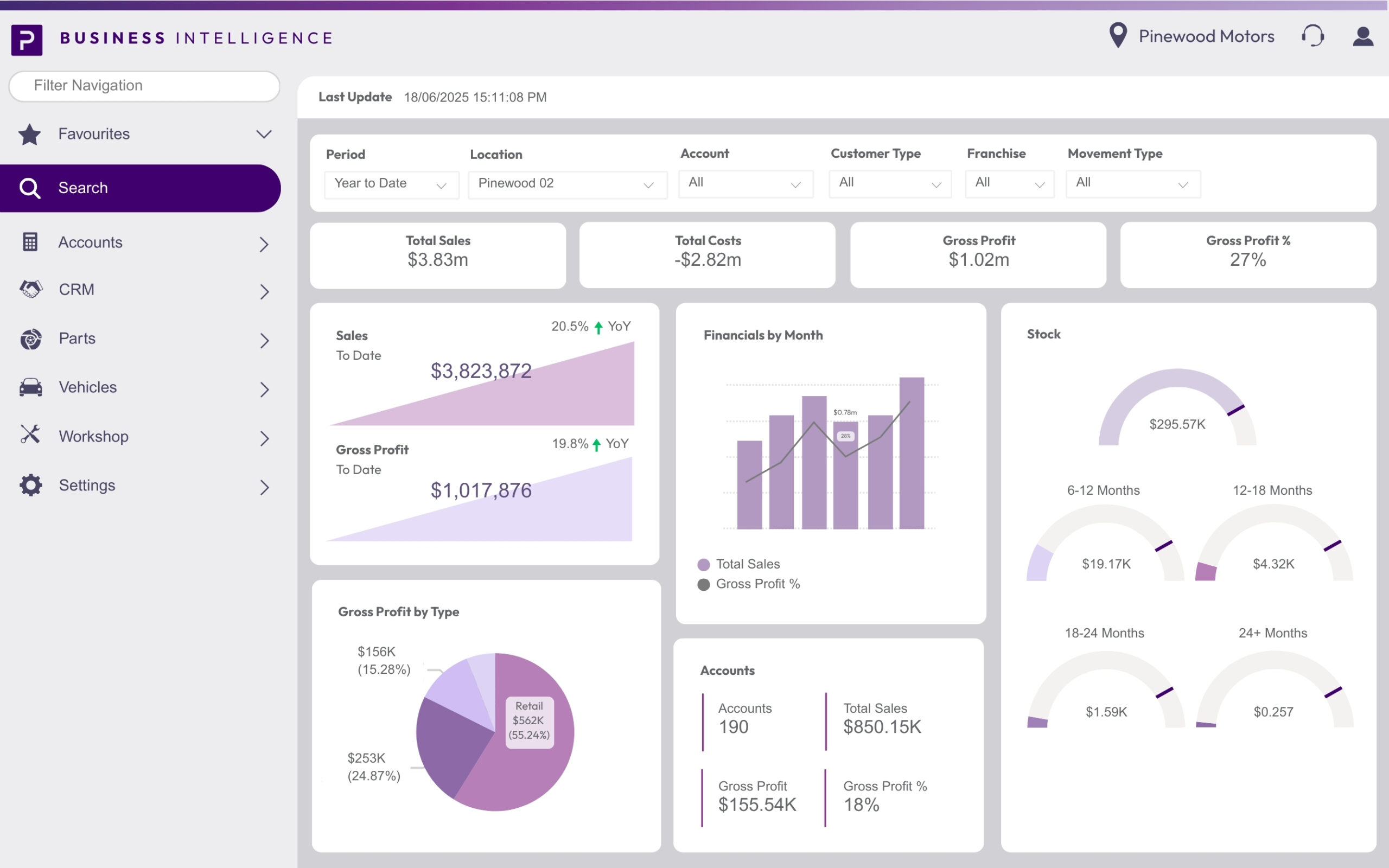Click the CRM handshake icon
Screen dimensions: 1389x868
coord(31,289)
